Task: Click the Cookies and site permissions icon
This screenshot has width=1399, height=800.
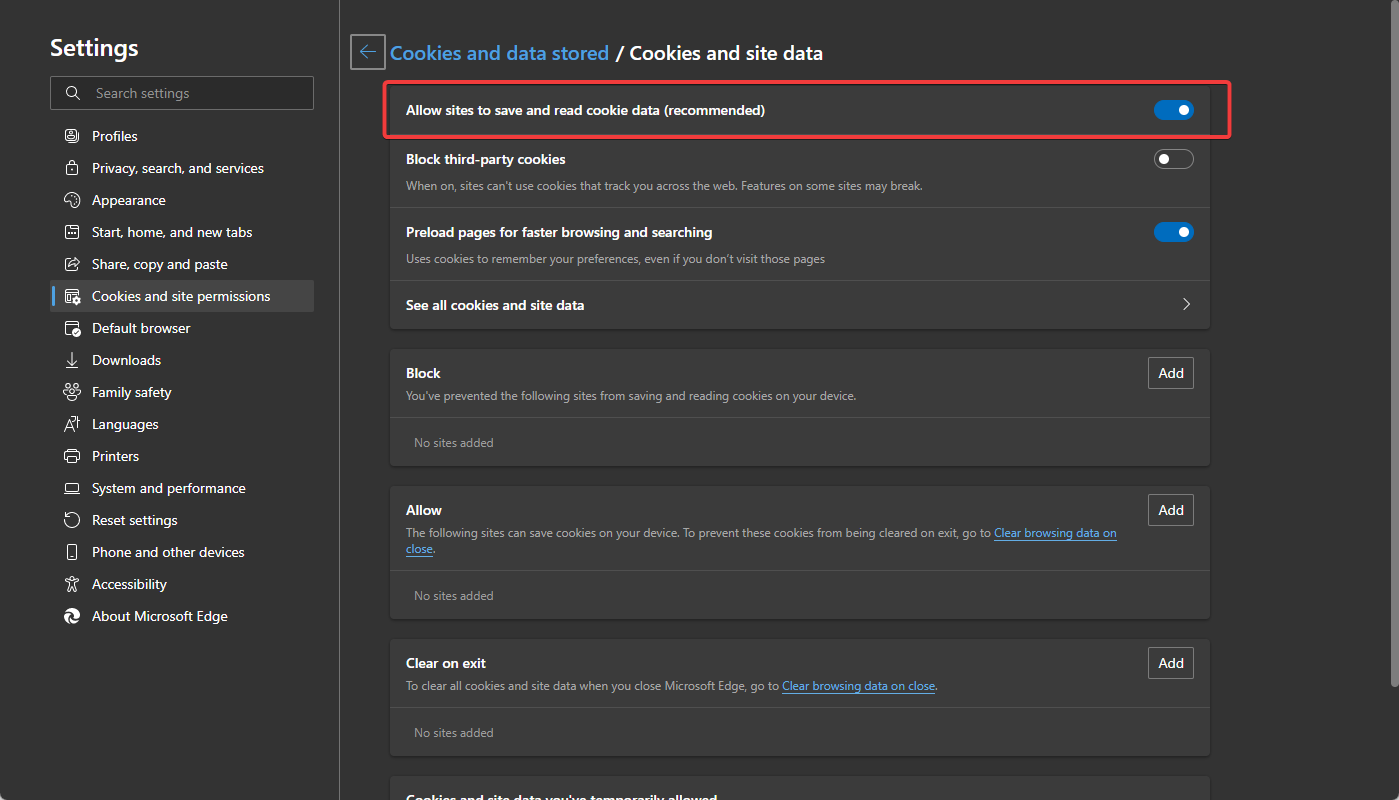Action: pos(72,296)
